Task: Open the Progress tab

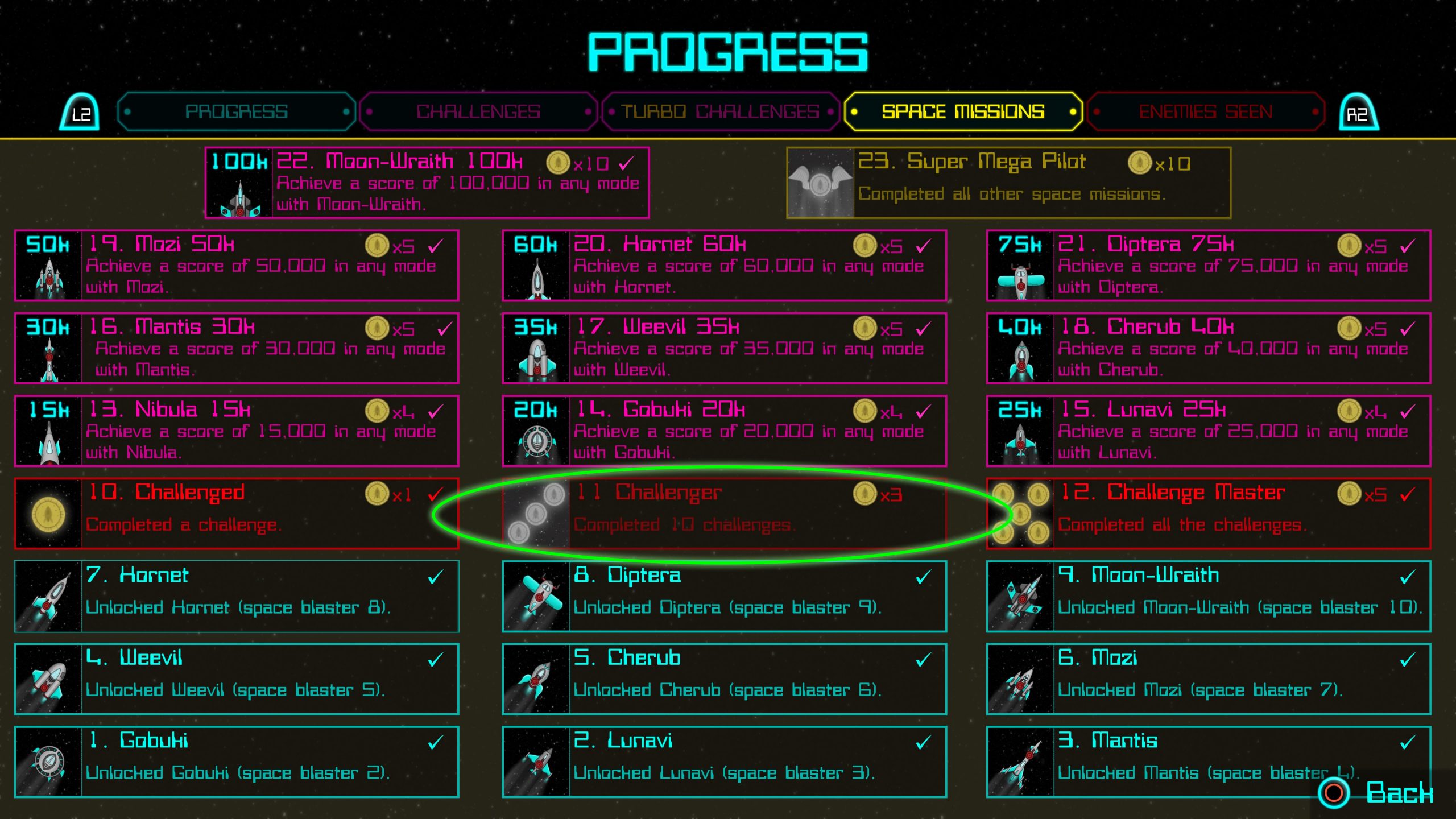Action: [x=237, y=111]
